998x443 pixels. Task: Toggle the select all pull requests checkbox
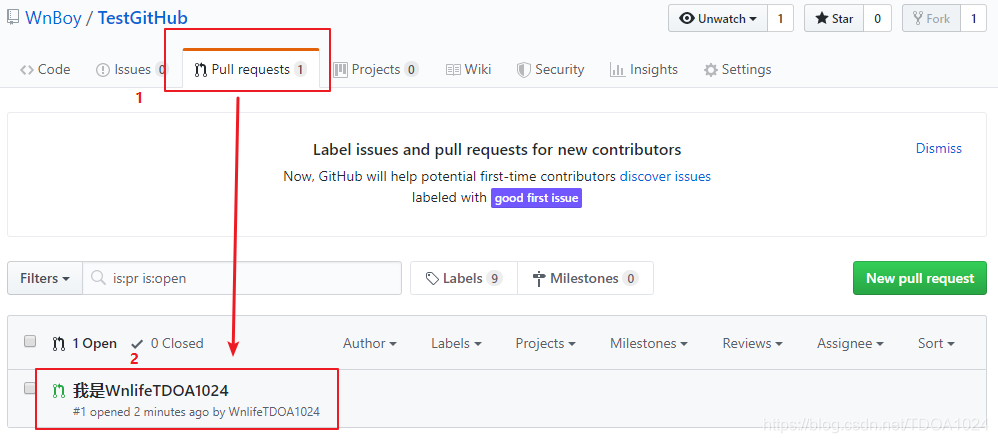[x=30, y=342]
